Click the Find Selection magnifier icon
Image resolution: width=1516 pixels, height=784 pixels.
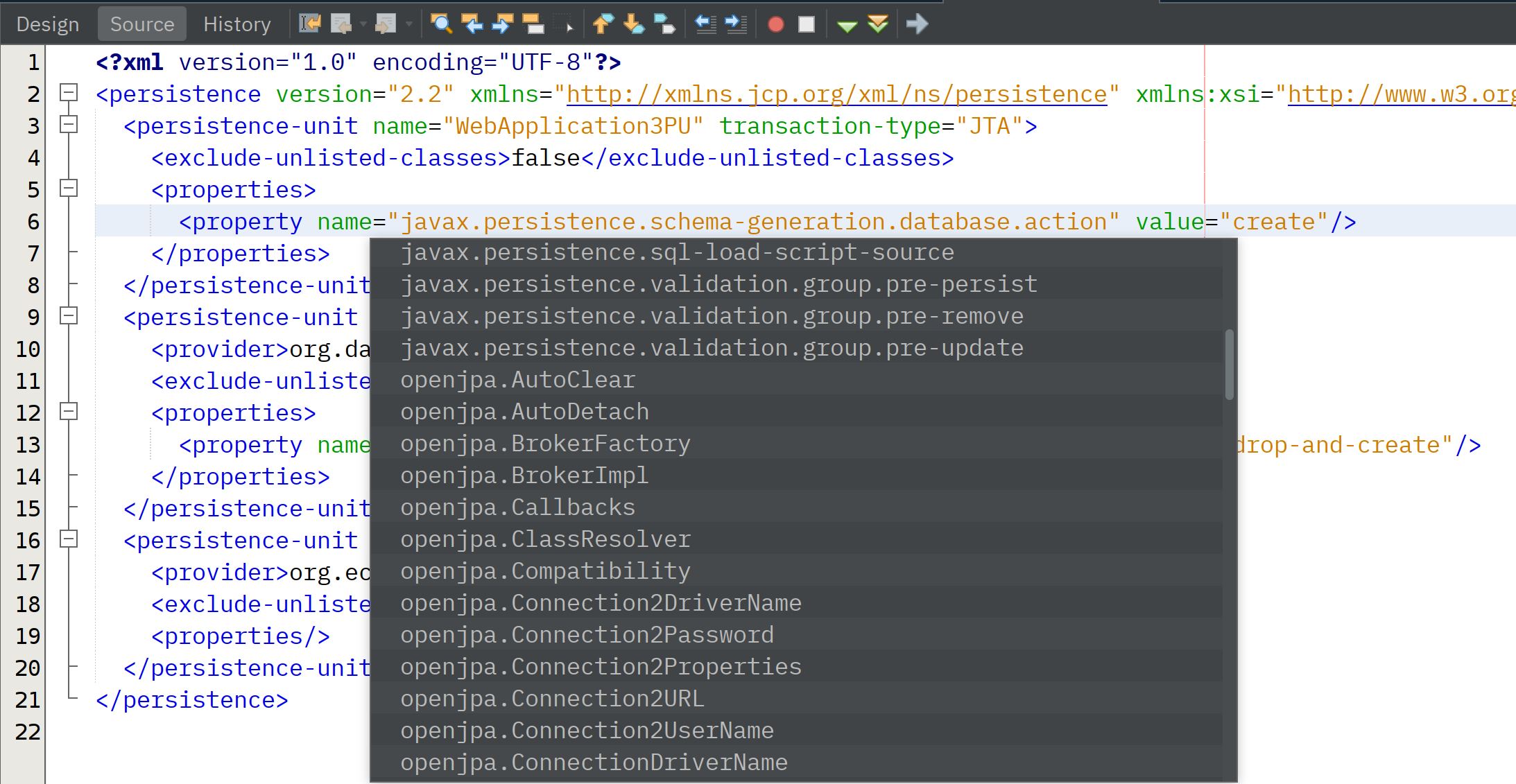pos(441,24)
